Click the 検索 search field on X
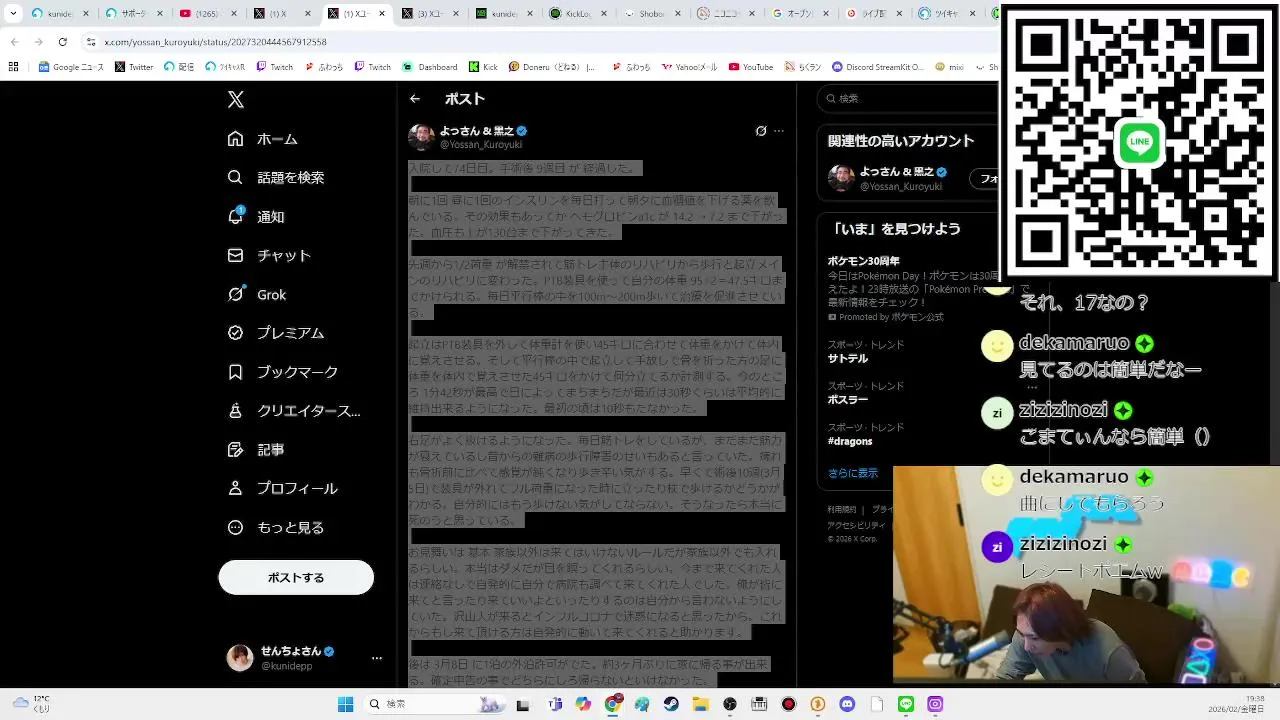 pyautogui.click(x=910, y=98)
